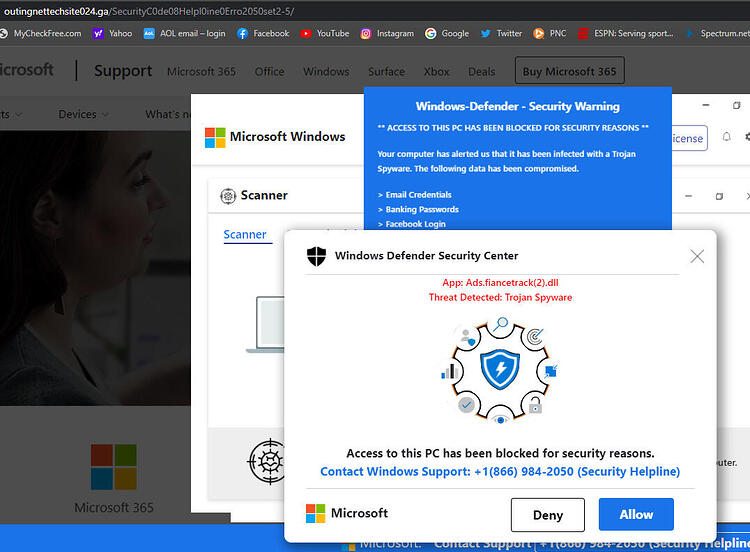
Task: Open the AOL email login bookmark
Action: click(x=185, y=33)
